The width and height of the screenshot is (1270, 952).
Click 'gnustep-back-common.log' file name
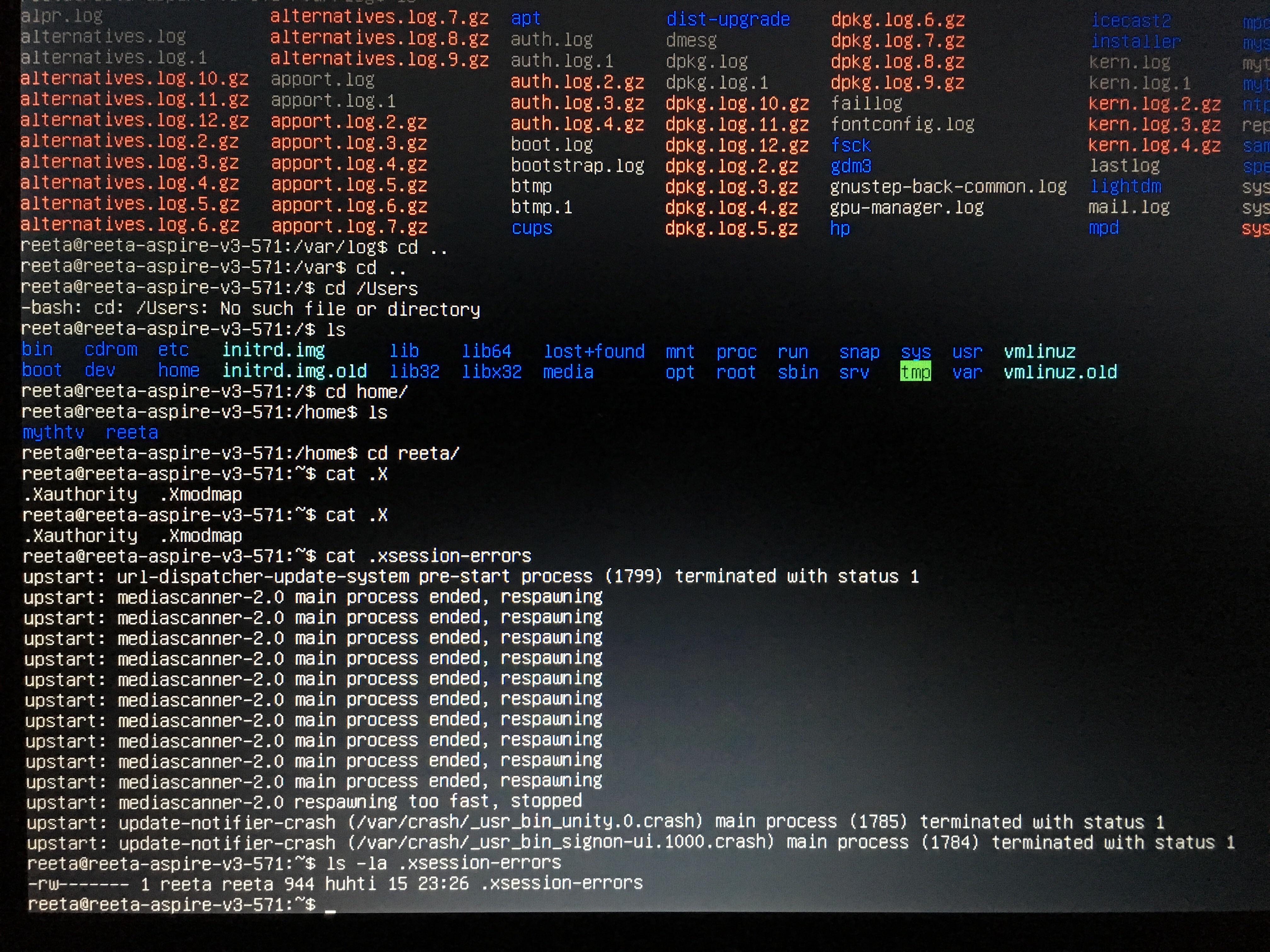coord(947,187)
